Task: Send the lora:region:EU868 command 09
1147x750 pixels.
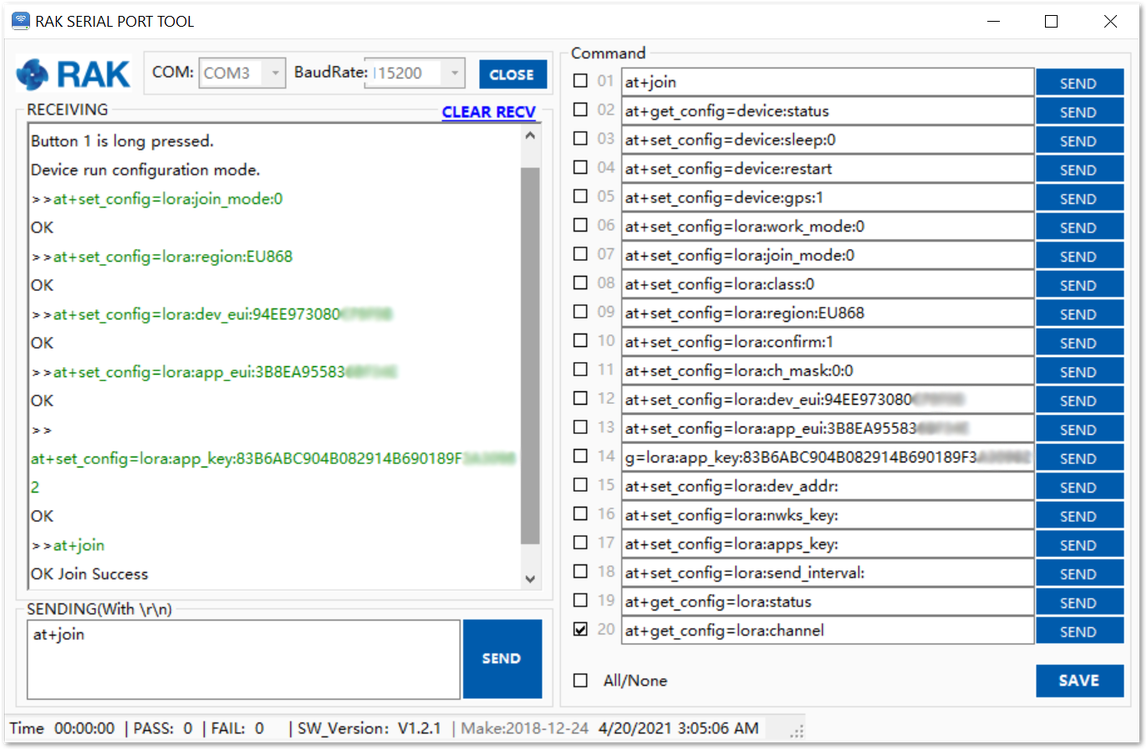Action: pos(1079,314)
